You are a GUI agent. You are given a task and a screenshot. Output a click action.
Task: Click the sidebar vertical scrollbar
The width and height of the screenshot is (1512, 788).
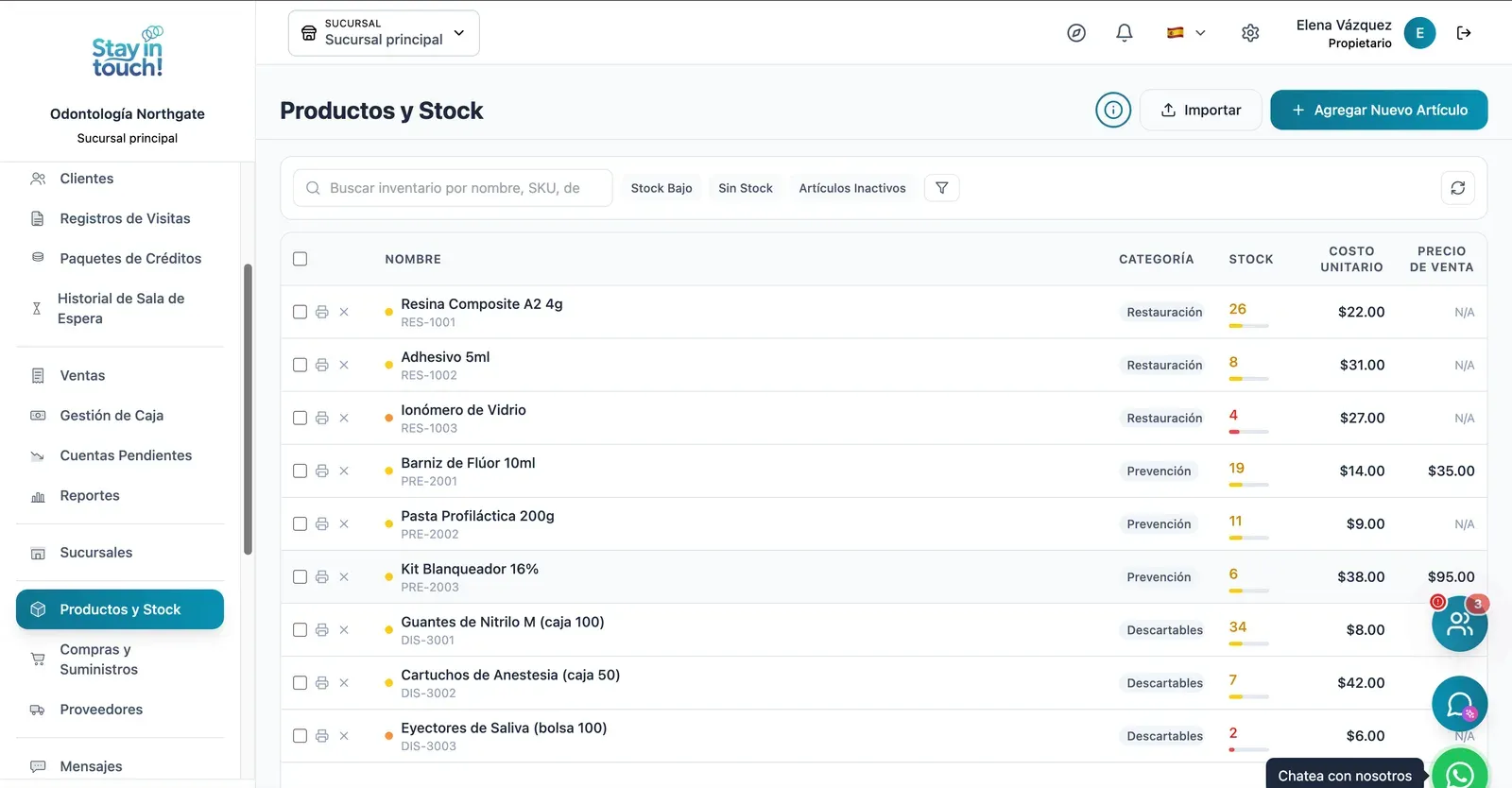(248, 409)
